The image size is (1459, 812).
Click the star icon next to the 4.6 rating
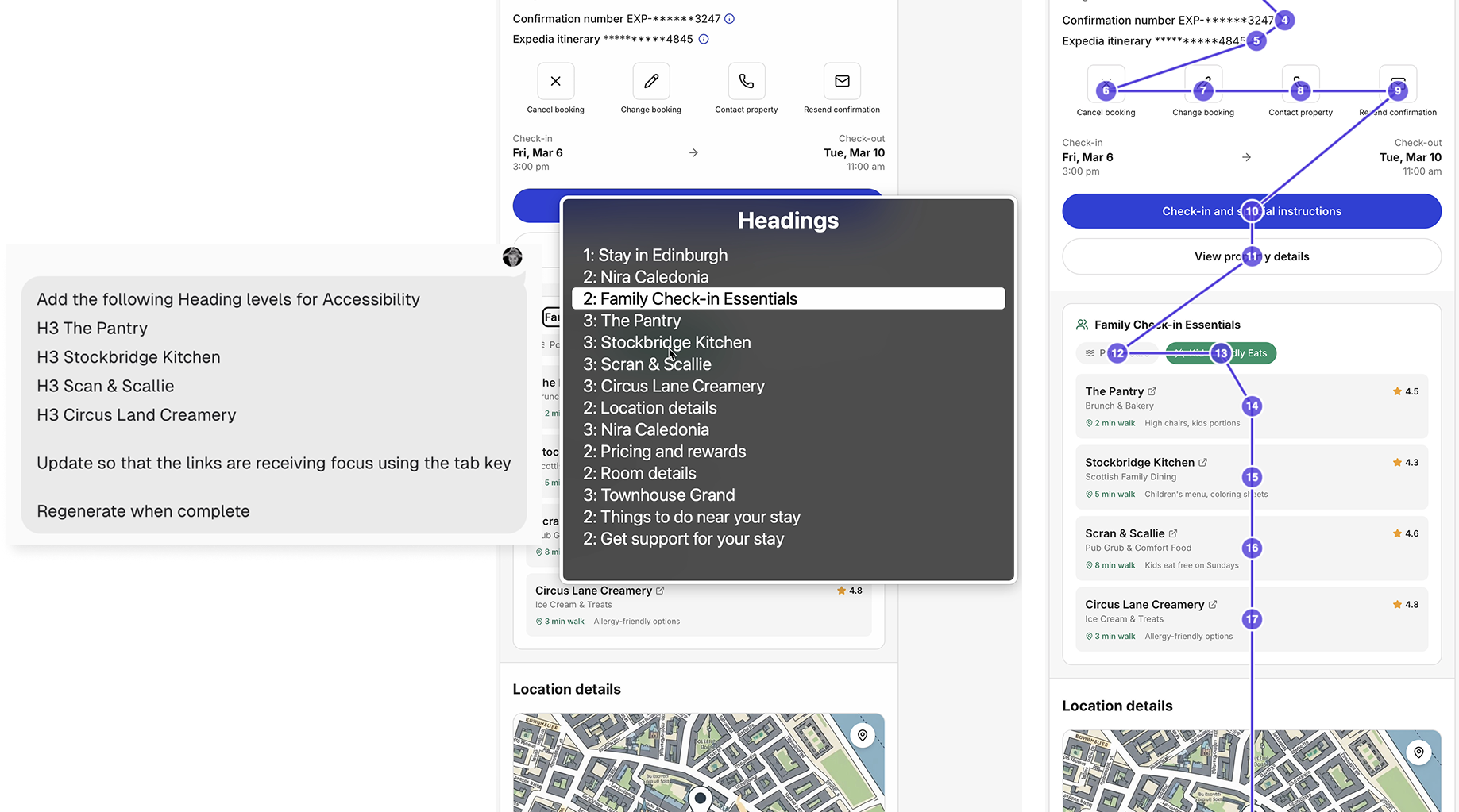coord(1397,533)
